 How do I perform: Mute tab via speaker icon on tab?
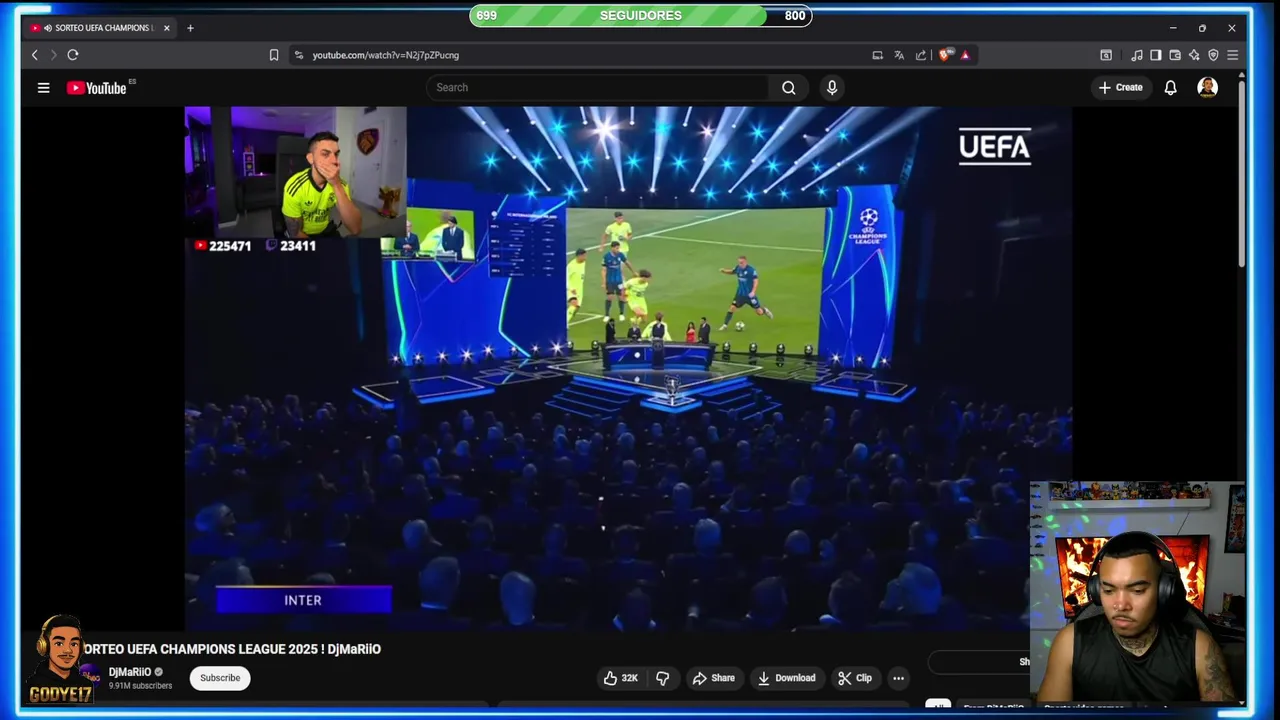pos(48,28)
